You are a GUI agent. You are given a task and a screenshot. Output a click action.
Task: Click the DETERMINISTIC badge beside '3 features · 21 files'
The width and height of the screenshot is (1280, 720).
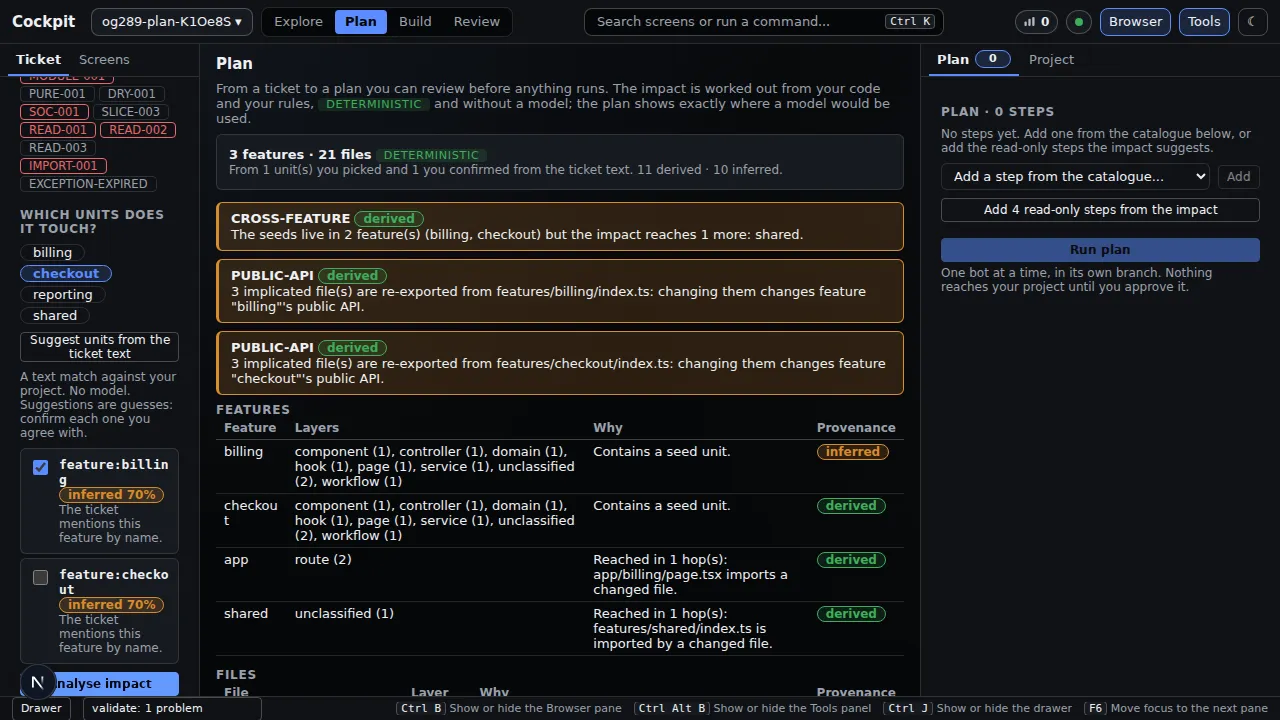(431, 155)
